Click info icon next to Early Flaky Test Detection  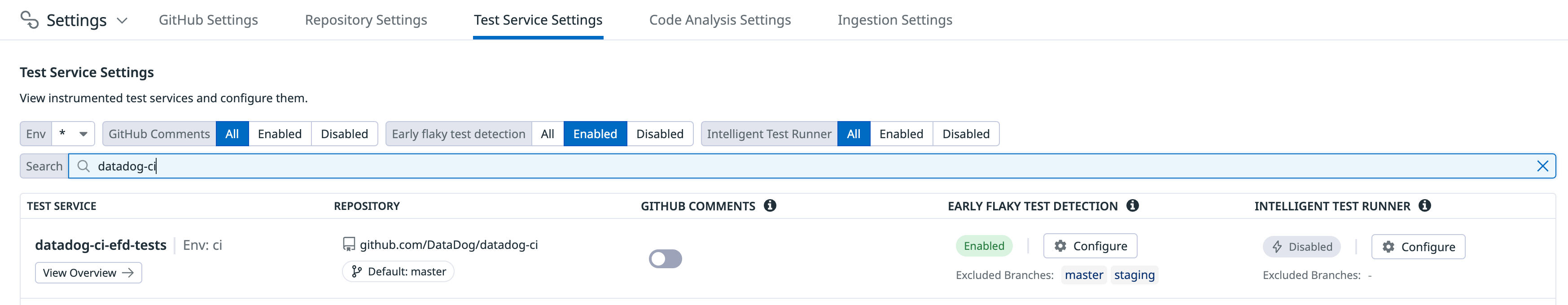click(1132, 206)
